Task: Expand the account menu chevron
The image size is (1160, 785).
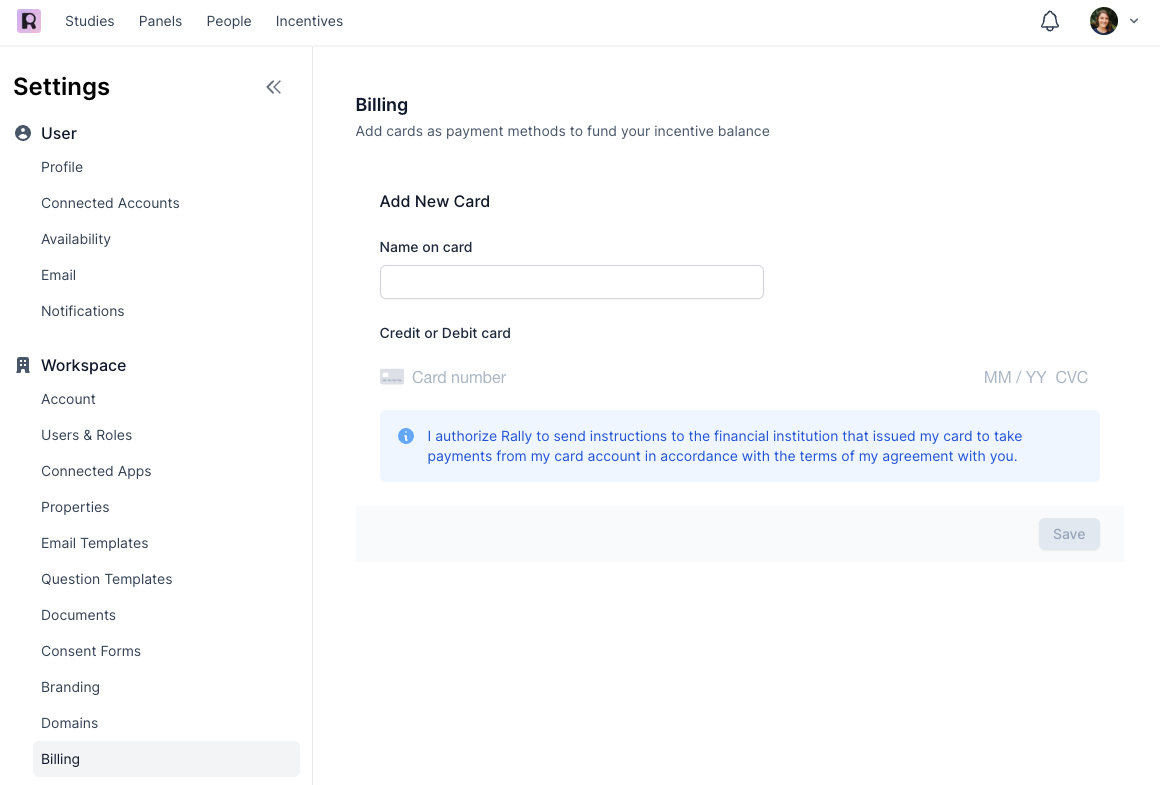Action: click(1134, 21)
